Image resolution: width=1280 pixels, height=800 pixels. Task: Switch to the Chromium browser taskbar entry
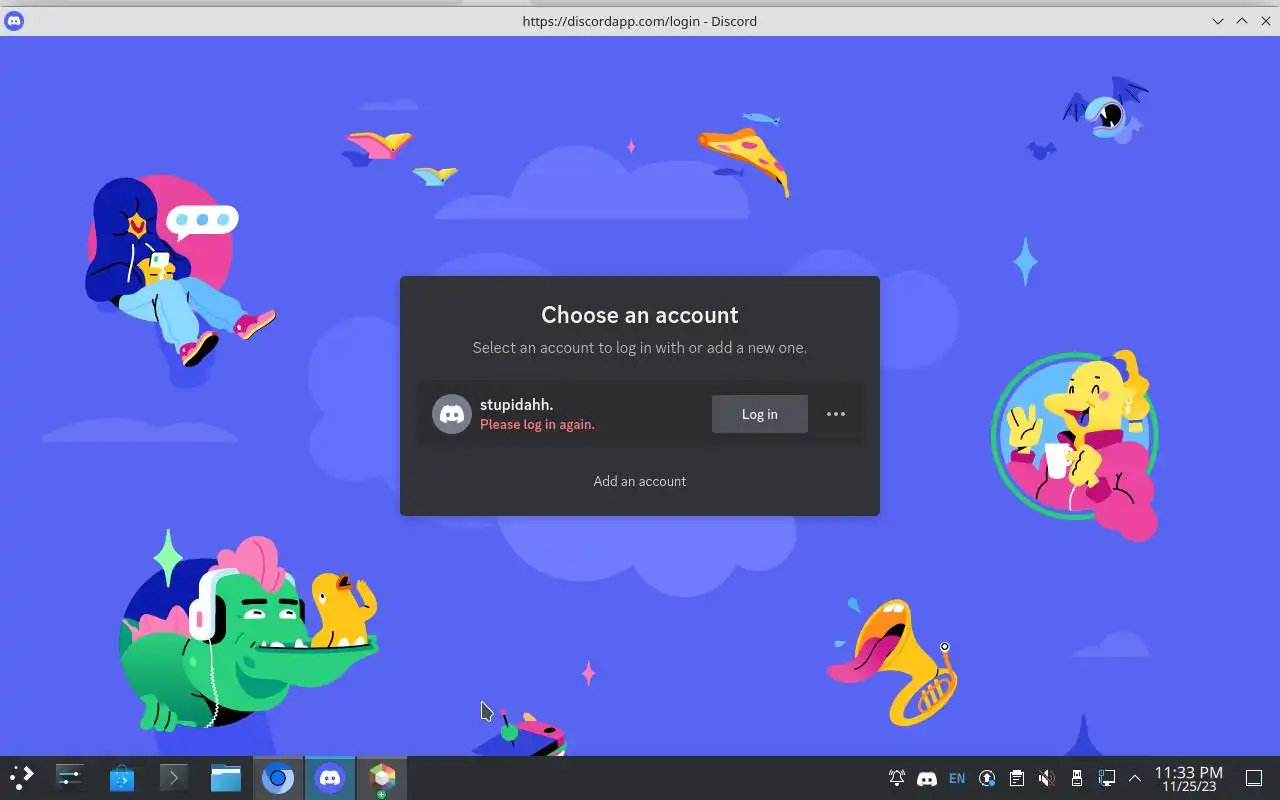[x=278, y=778]
